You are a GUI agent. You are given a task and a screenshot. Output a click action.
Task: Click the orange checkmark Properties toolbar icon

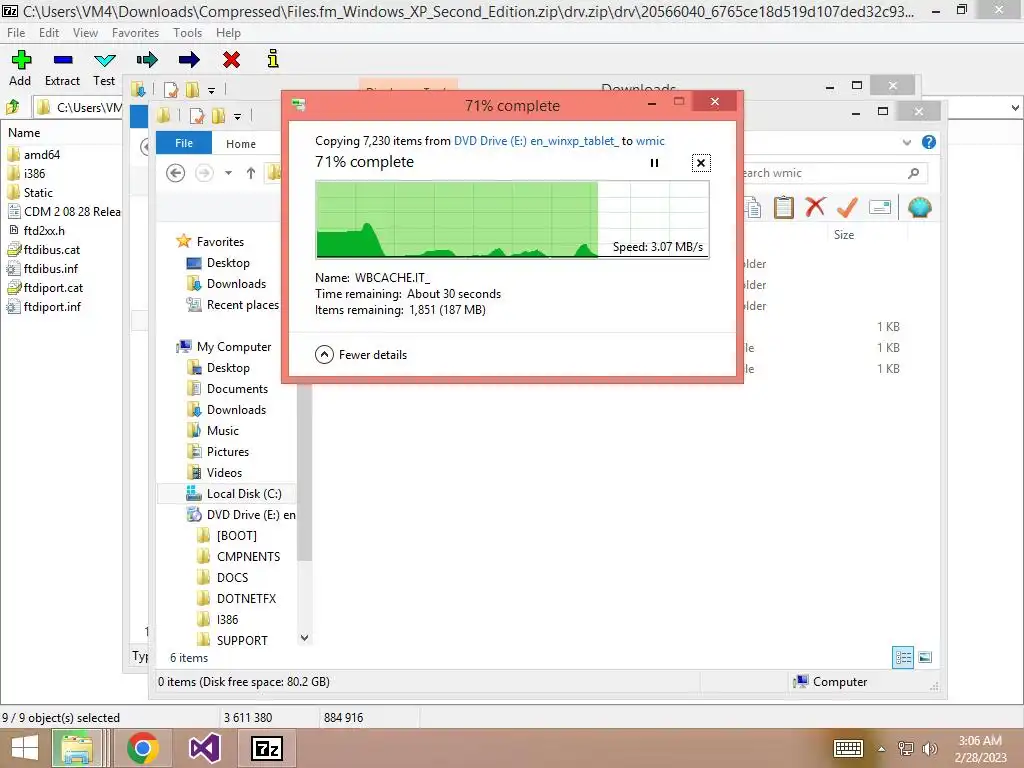tap(847, 208)
